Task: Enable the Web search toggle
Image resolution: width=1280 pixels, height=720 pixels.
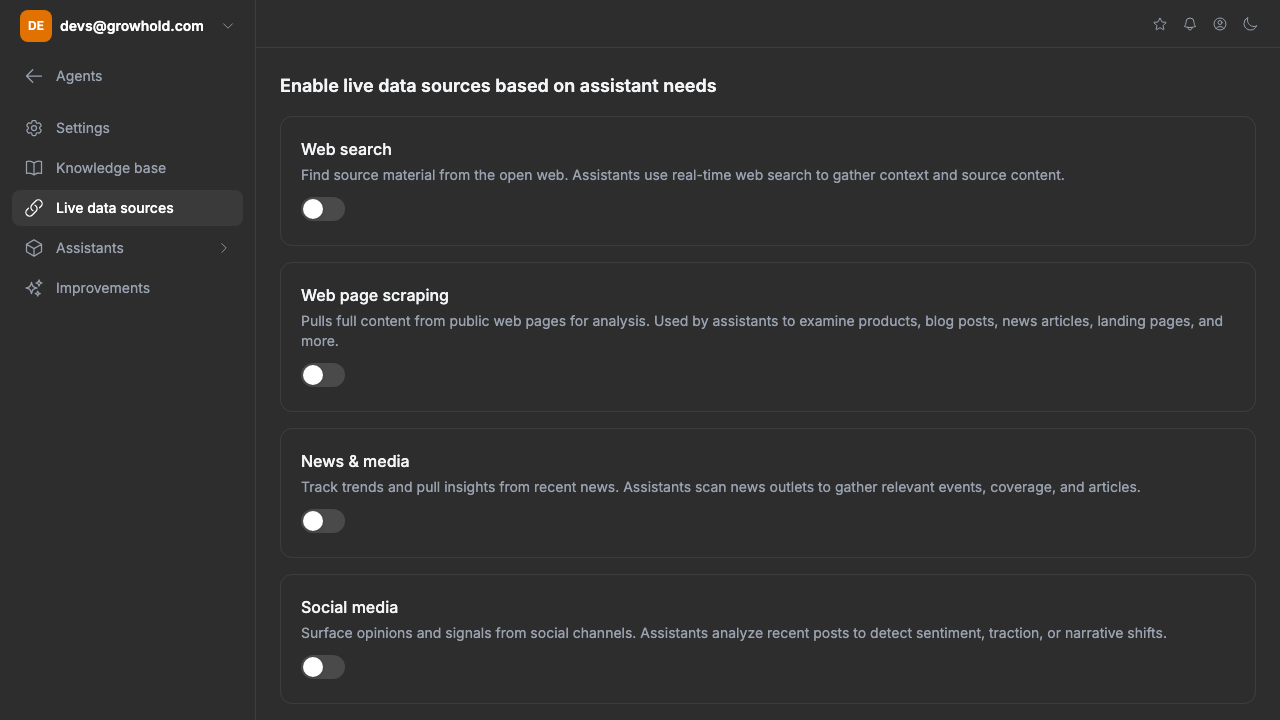Action: [323, 209]
